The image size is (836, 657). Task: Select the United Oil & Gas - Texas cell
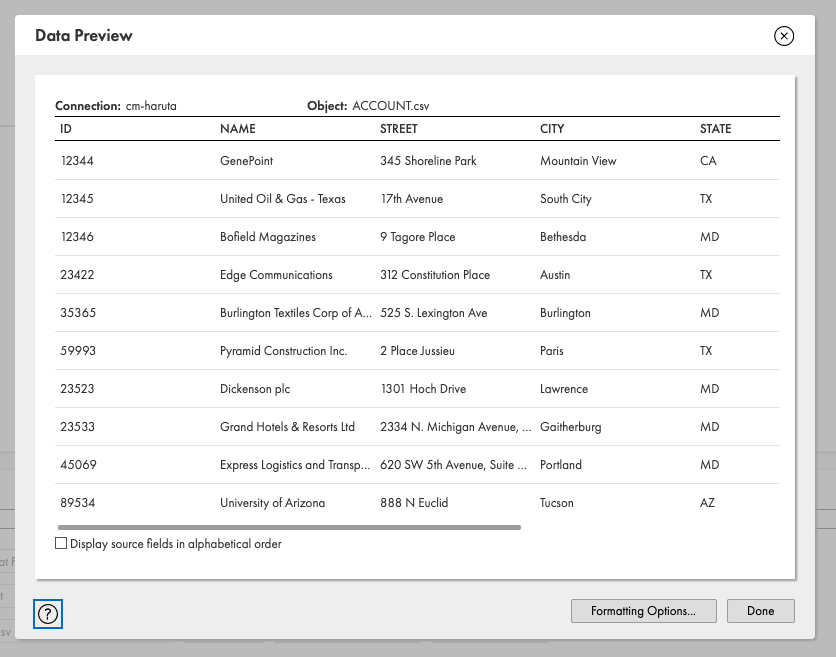pos(283,199)
